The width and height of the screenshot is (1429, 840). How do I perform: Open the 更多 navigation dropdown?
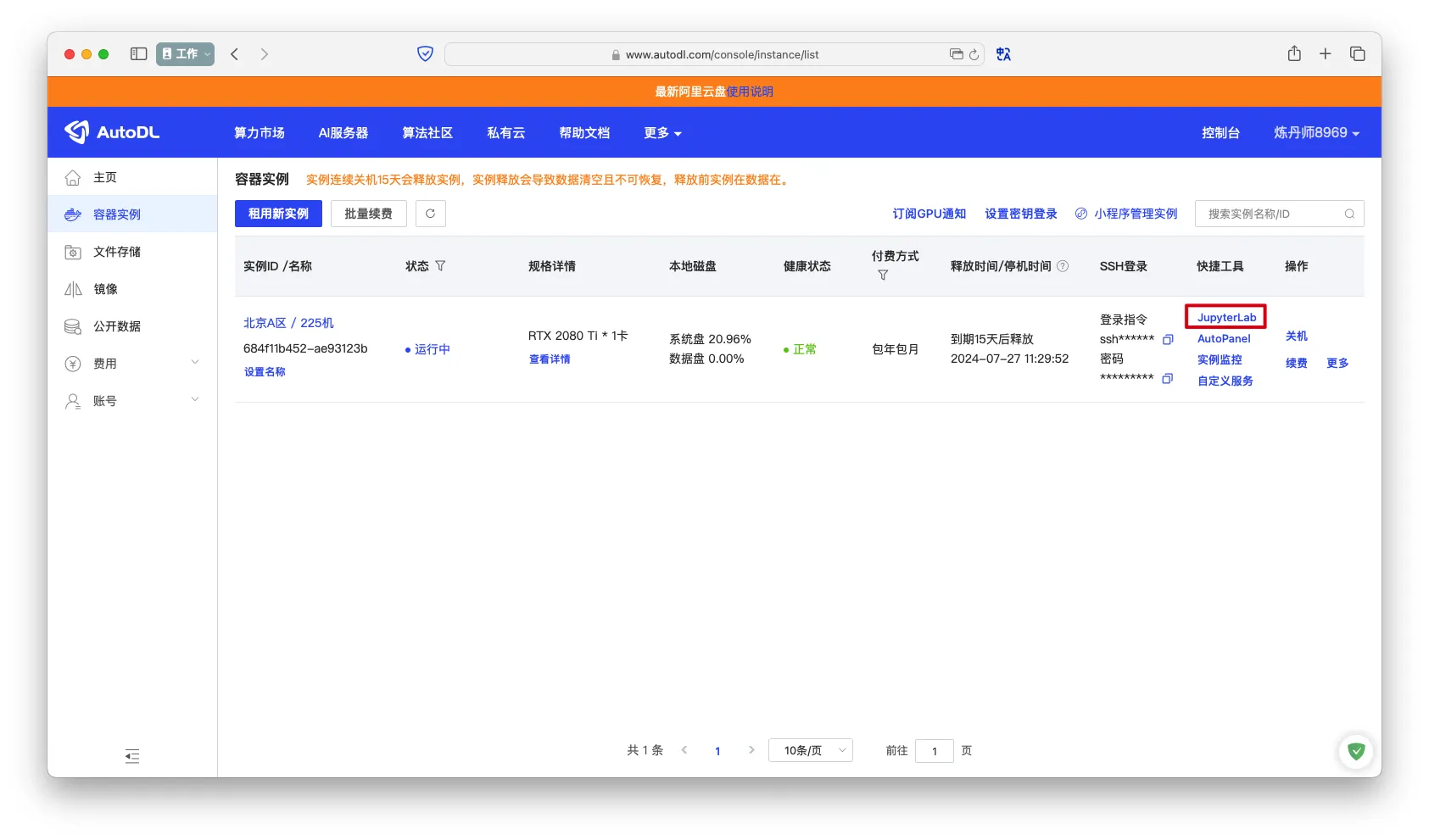coord(662,133)
